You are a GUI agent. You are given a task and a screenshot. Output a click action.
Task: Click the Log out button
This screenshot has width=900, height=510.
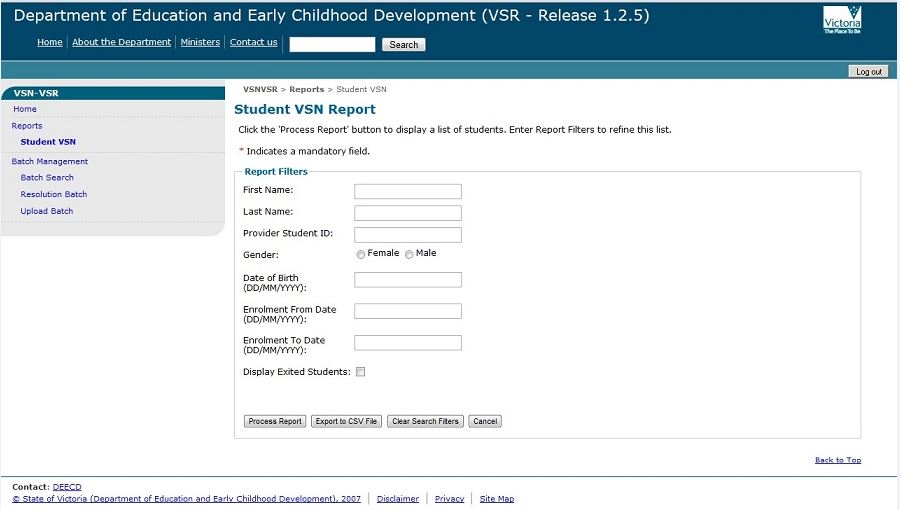868,72
